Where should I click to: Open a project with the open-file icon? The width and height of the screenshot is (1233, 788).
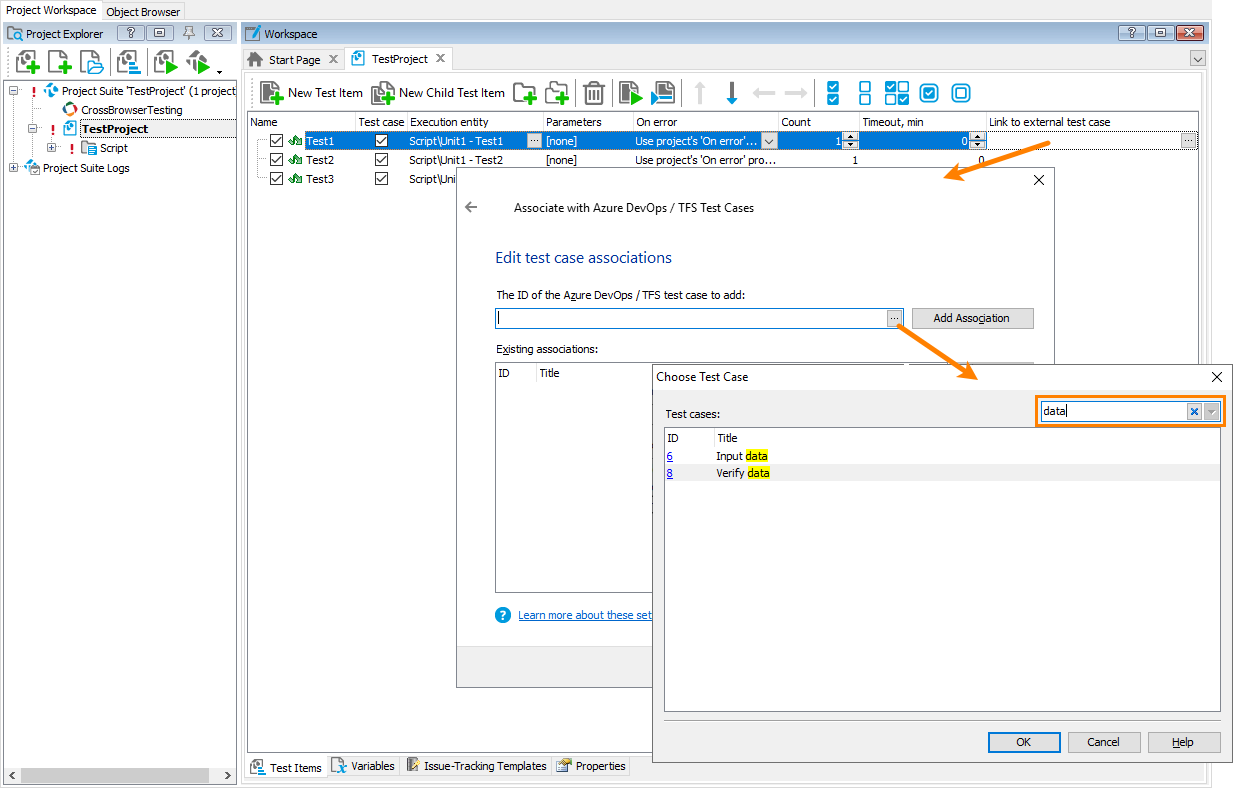[x=91, y=62]
